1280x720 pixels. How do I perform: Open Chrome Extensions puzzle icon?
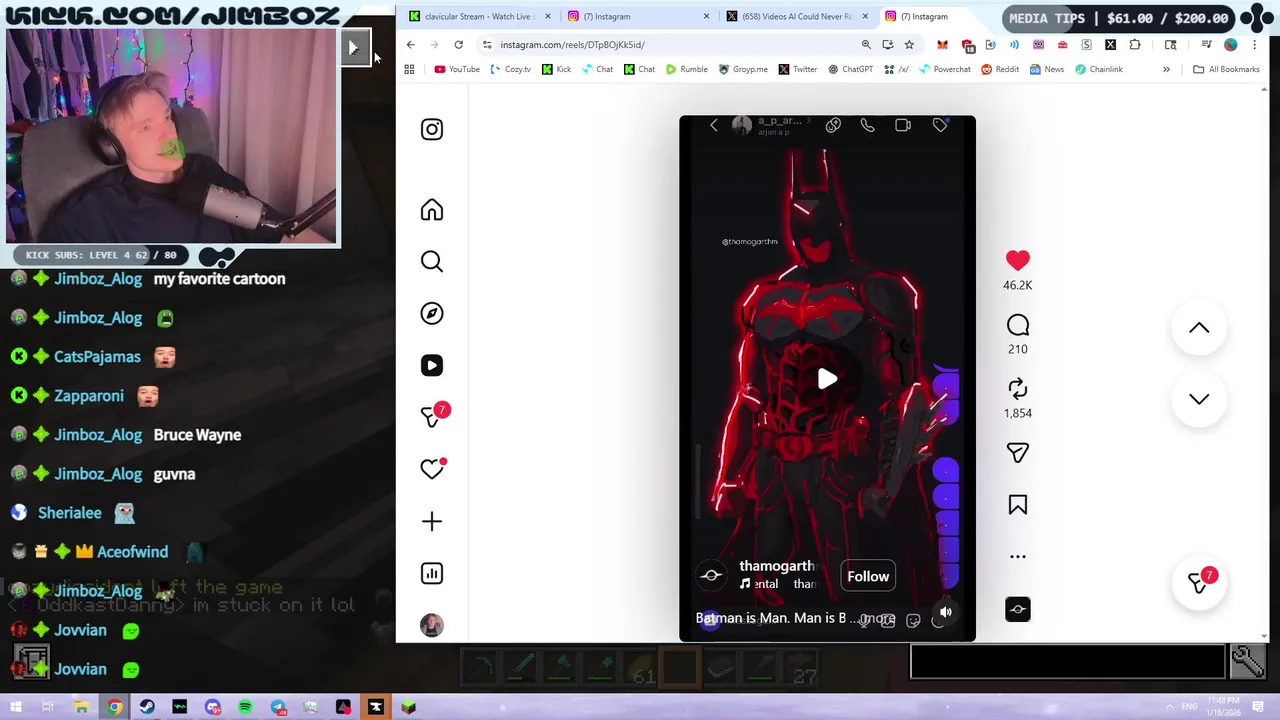(x=1135, y=44)
